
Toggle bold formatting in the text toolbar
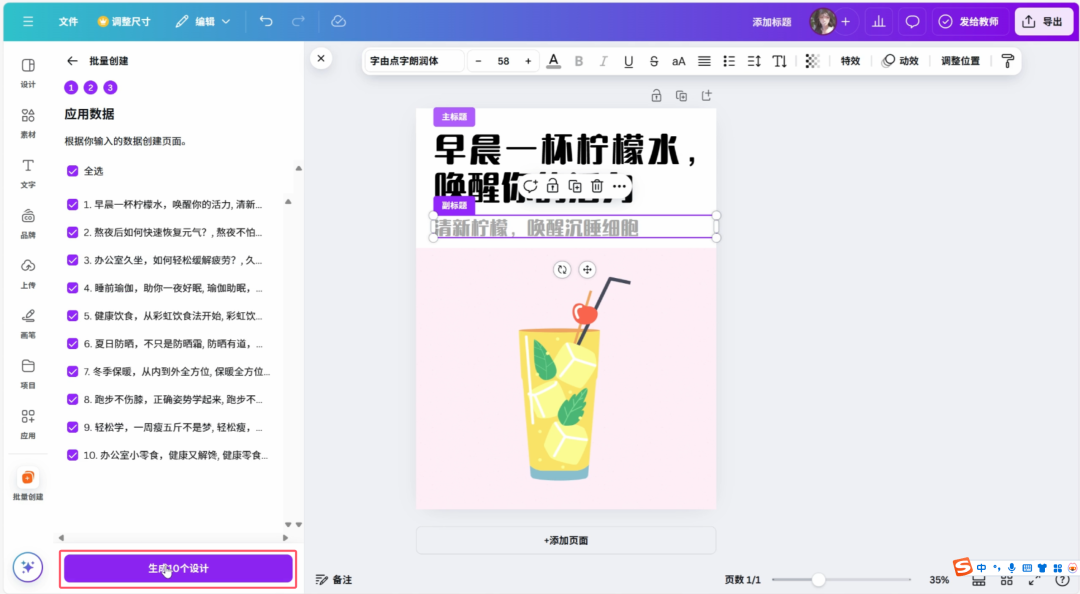tap(578, 61)
